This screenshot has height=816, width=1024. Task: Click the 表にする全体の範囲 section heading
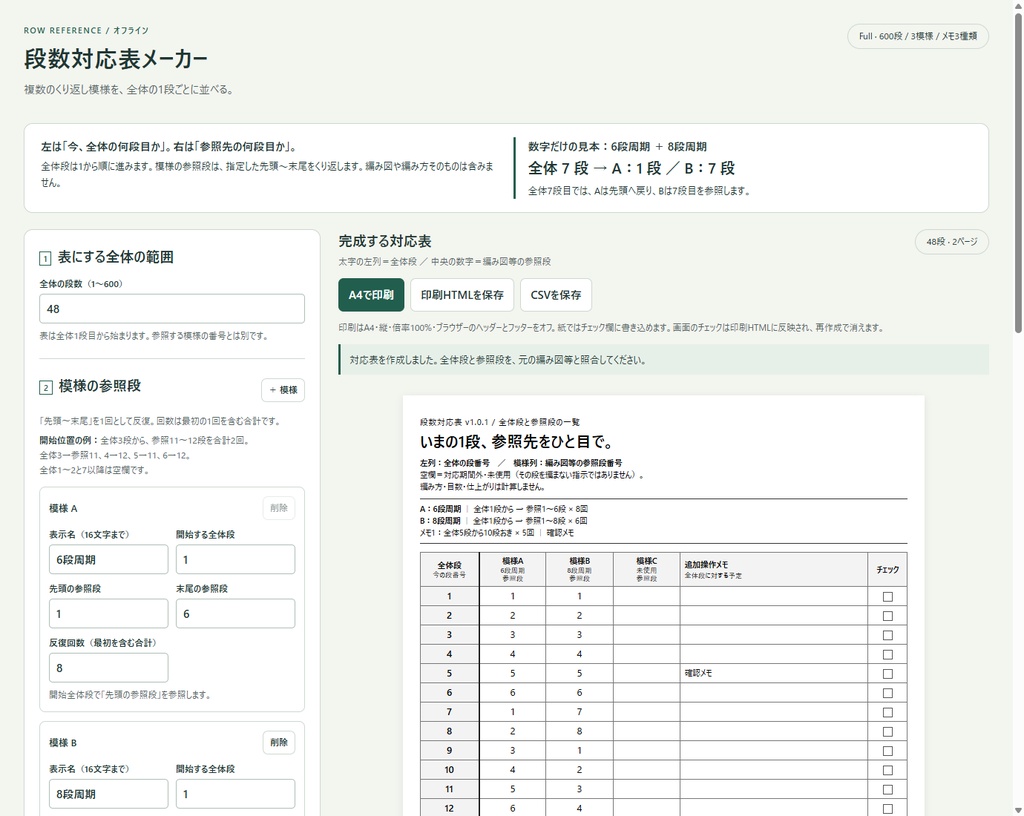[116, 257]
